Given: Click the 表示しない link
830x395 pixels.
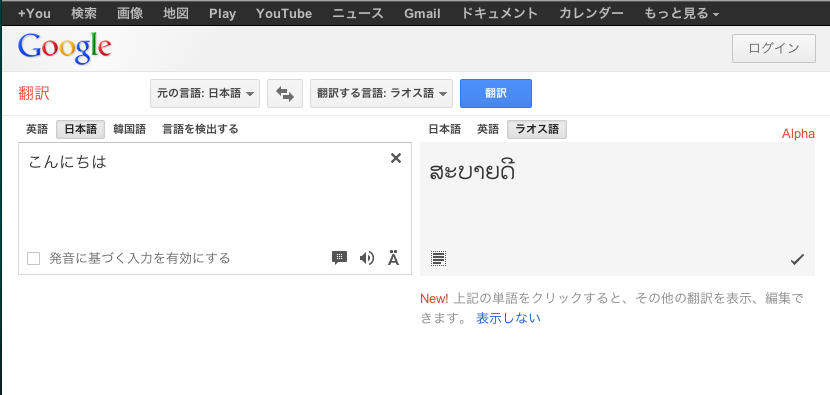Looking at the screenshot, I should (508, 318).
